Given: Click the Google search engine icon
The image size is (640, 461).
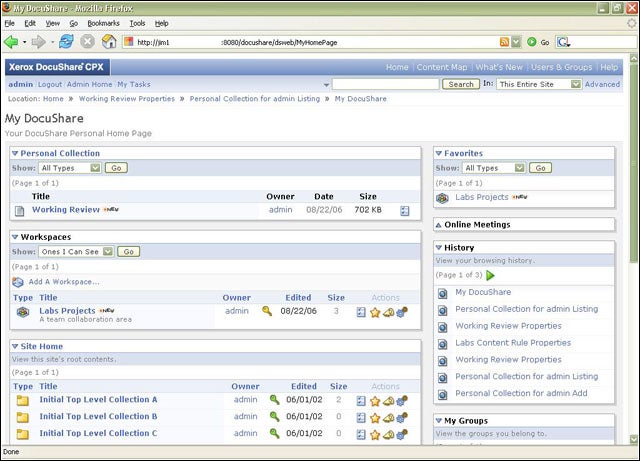Looking at the screenshot, I should tap(563, 42).
